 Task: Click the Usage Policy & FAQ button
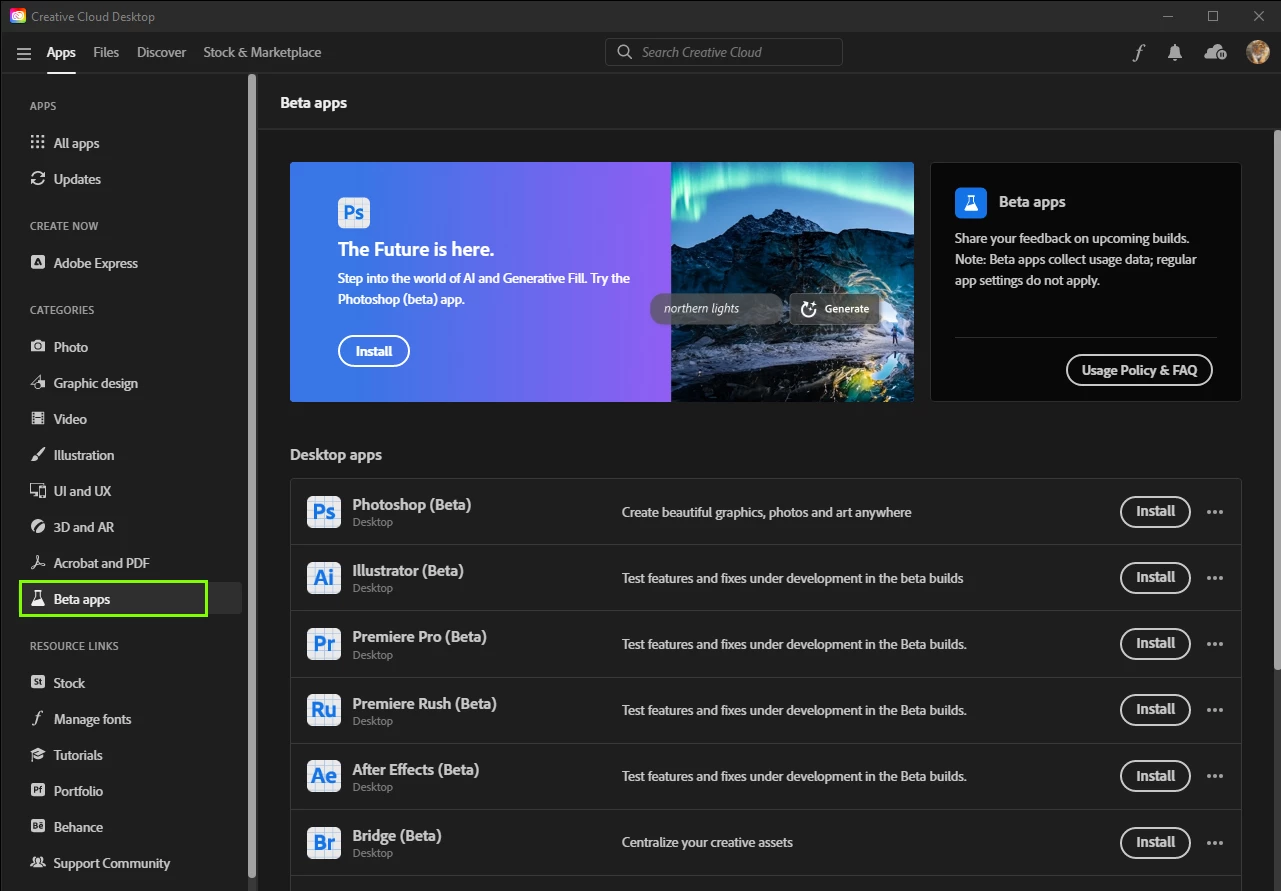1139,370
